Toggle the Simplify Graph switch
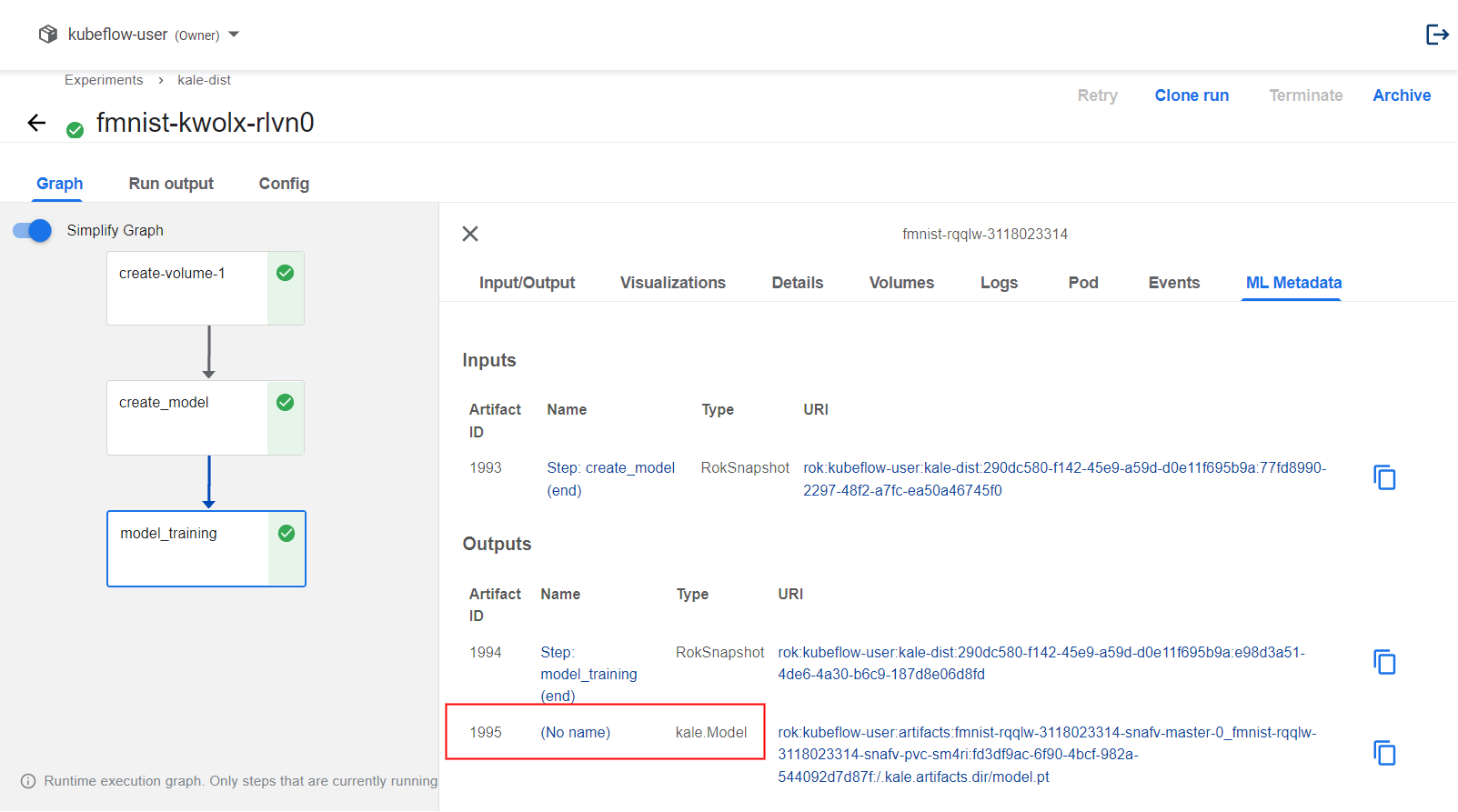Viewport: 1458px width, 812px height. (x=33, y=230)
